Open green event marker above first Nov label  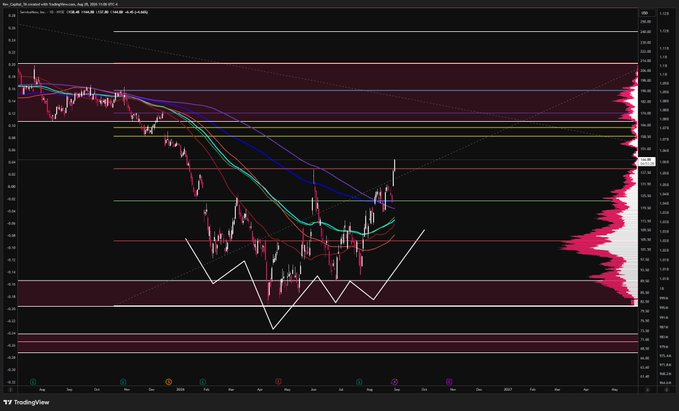point(123,382)
